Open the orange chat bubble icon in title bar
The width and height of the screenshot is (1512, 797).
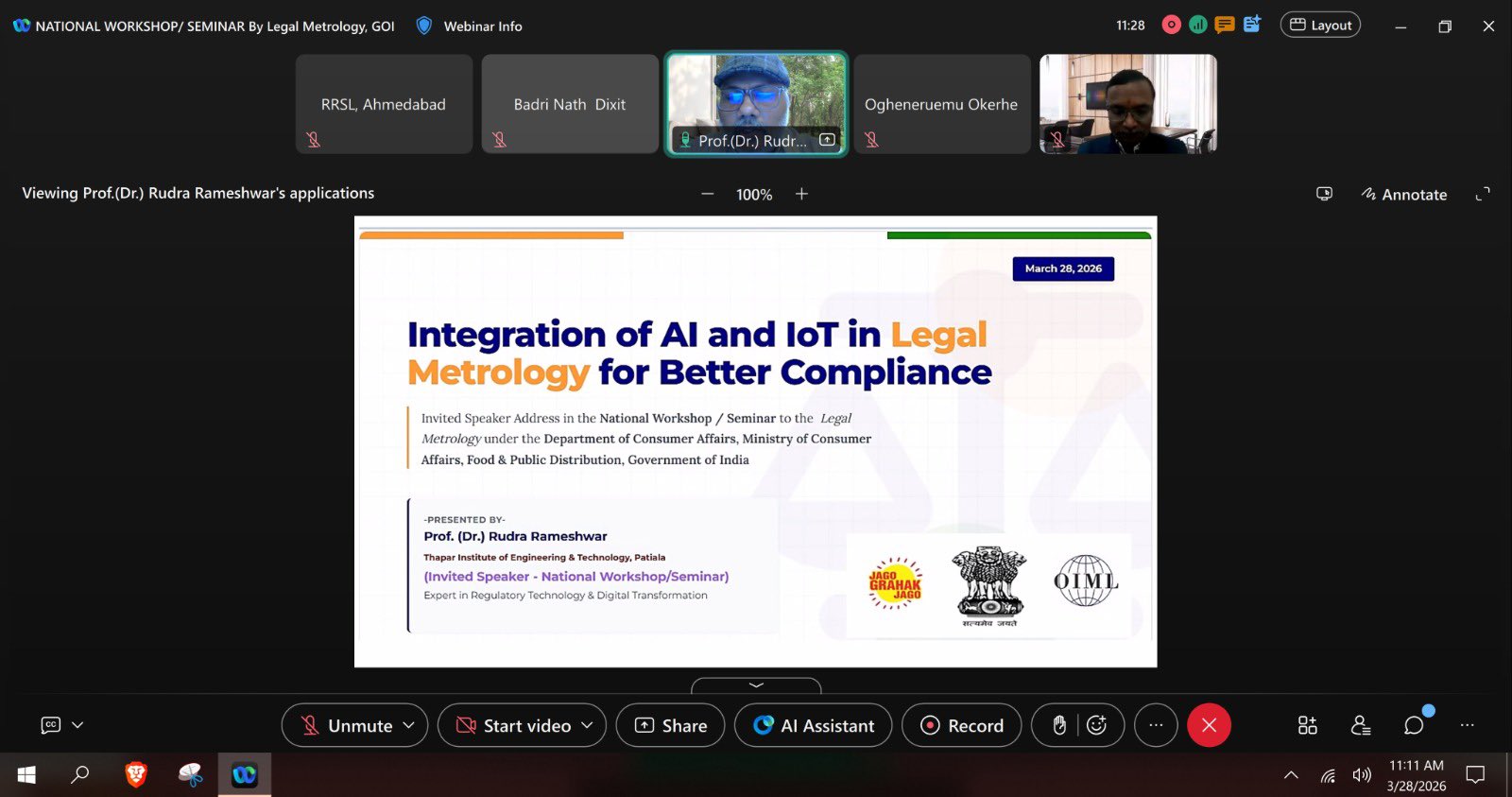1225,26
